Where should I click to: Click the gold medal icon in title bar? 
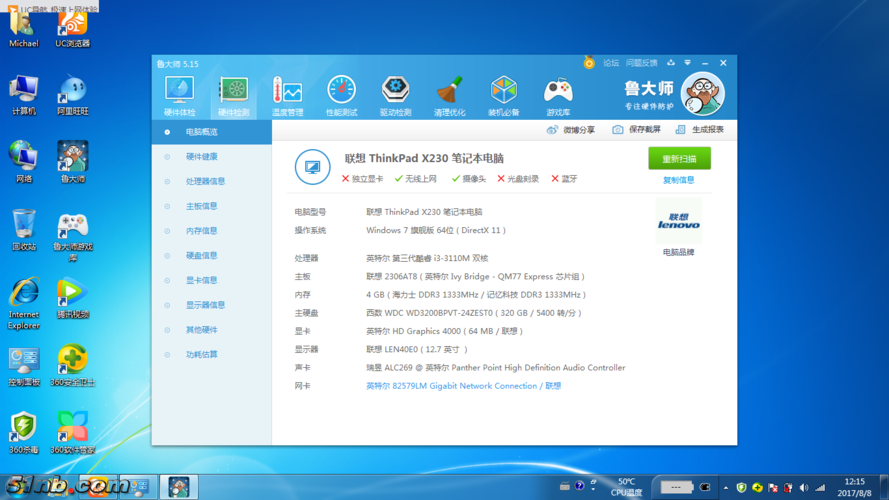(589, 62)
